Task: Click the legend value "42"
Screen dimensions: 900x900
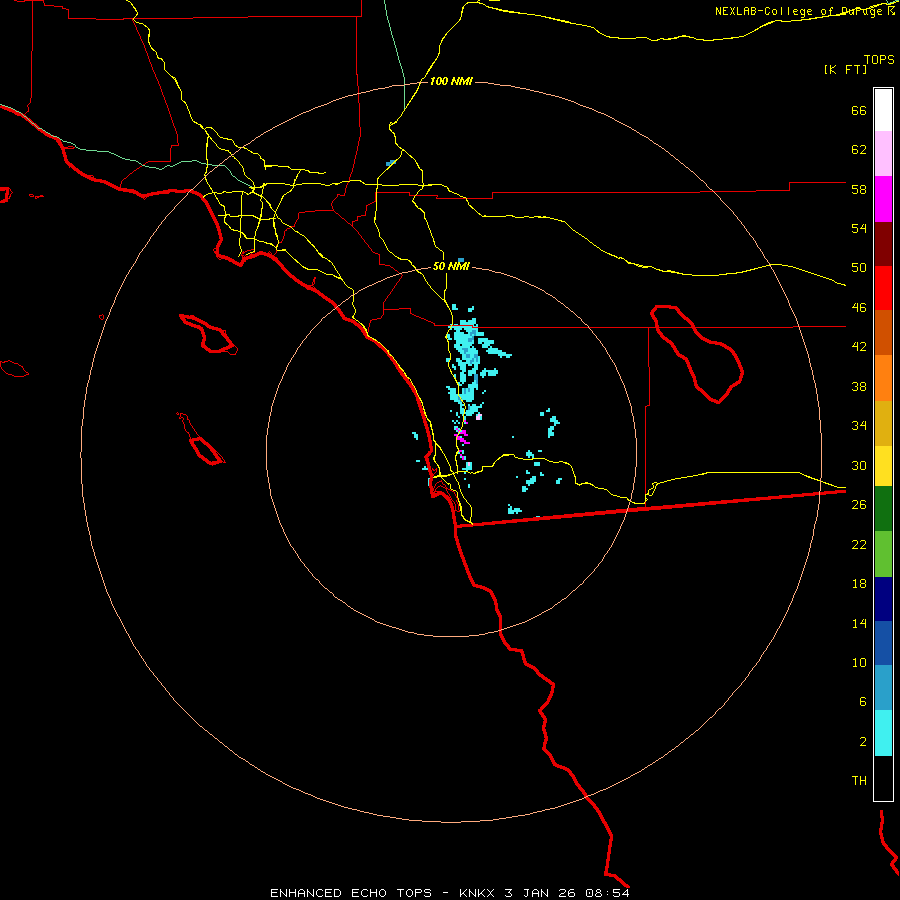Action: [x=859, y=347]
